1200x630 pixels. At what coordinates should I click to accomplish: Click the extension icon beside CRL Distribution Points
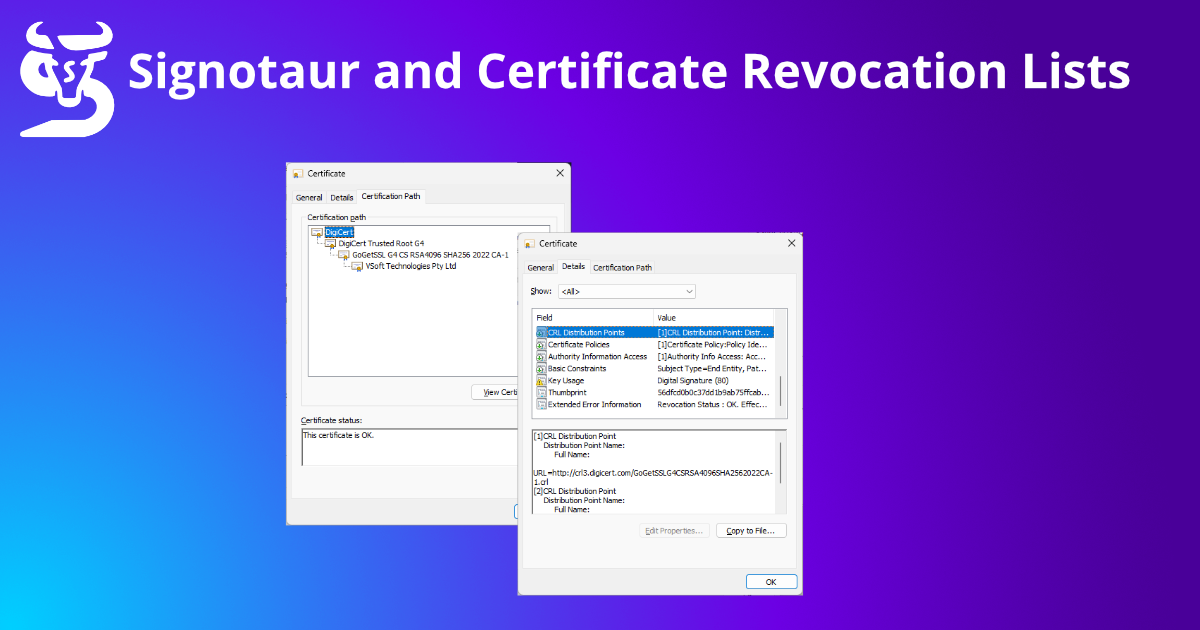pos(540,332)
